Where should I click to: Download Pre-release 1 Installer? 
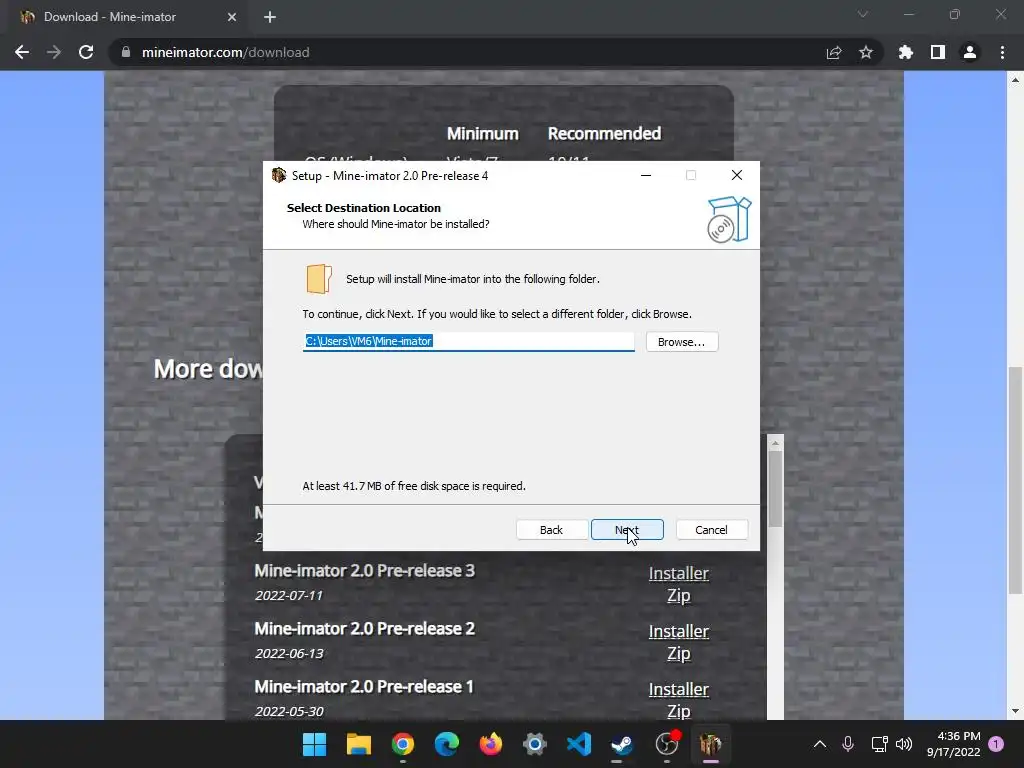coord(679,690)
